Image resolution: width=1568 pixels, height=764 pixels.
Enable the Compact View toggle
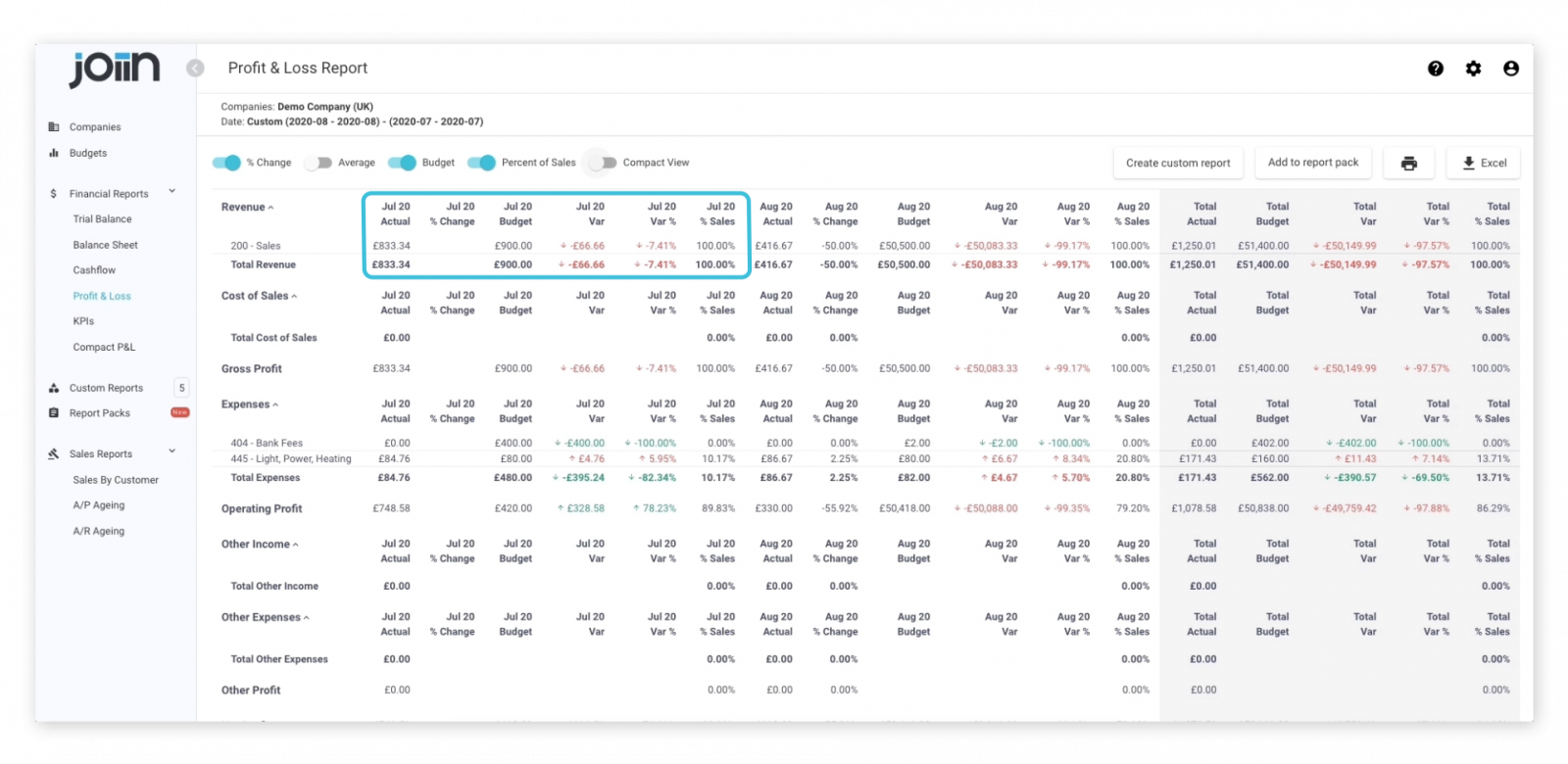coord(603,163)
